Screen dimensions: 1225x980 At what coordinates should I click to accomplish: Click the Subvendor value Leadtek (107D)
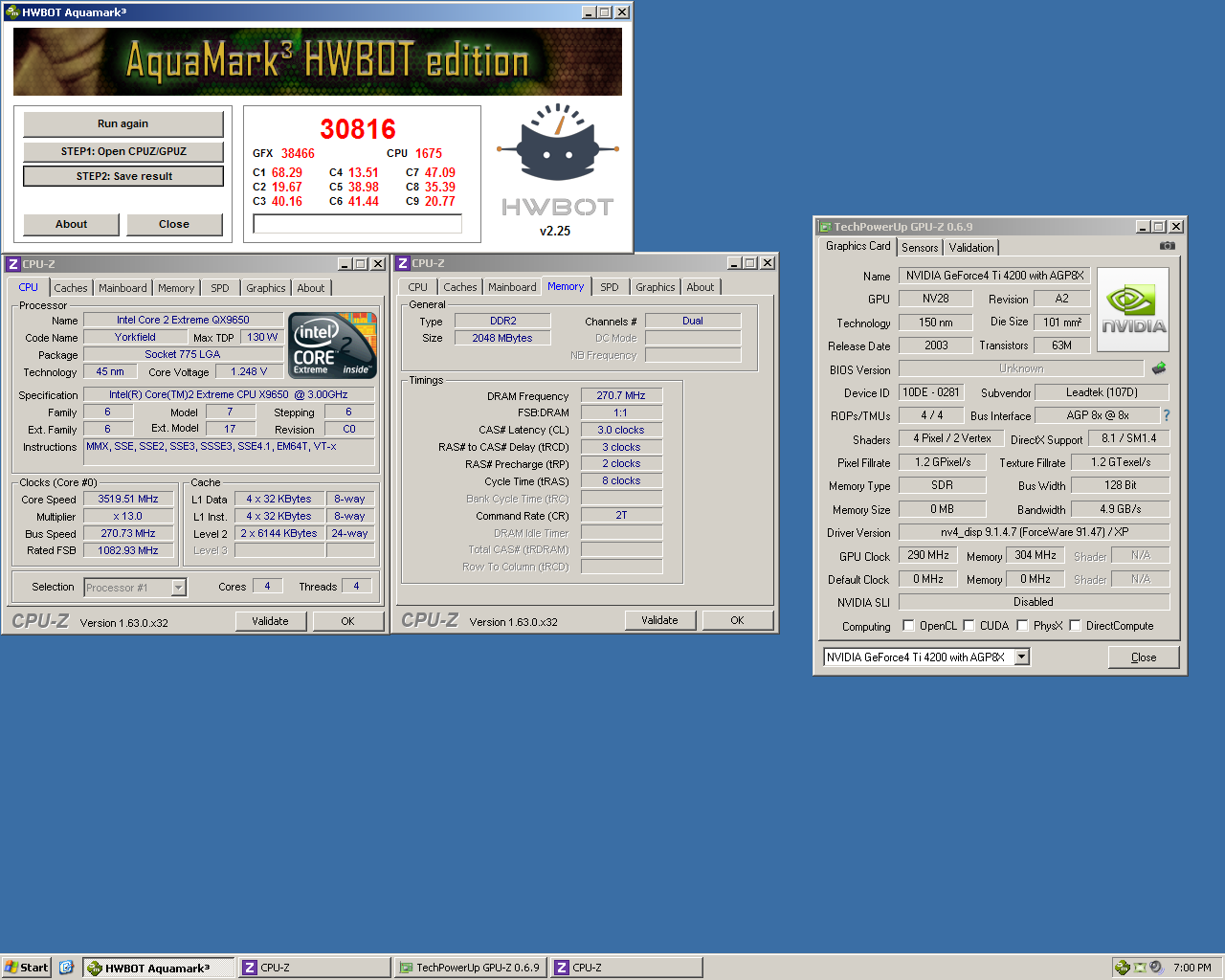[1102, 392]
